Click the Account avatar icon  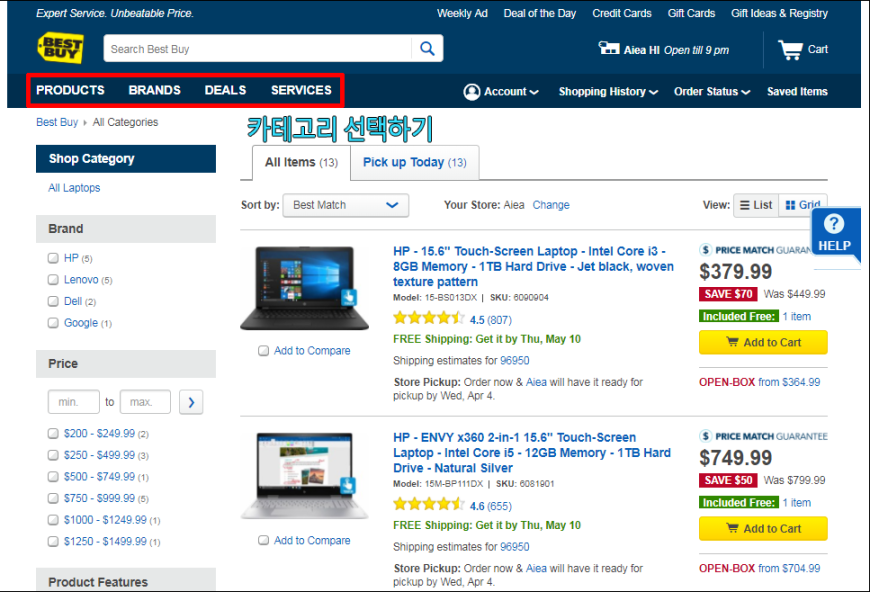click(472, 92)
